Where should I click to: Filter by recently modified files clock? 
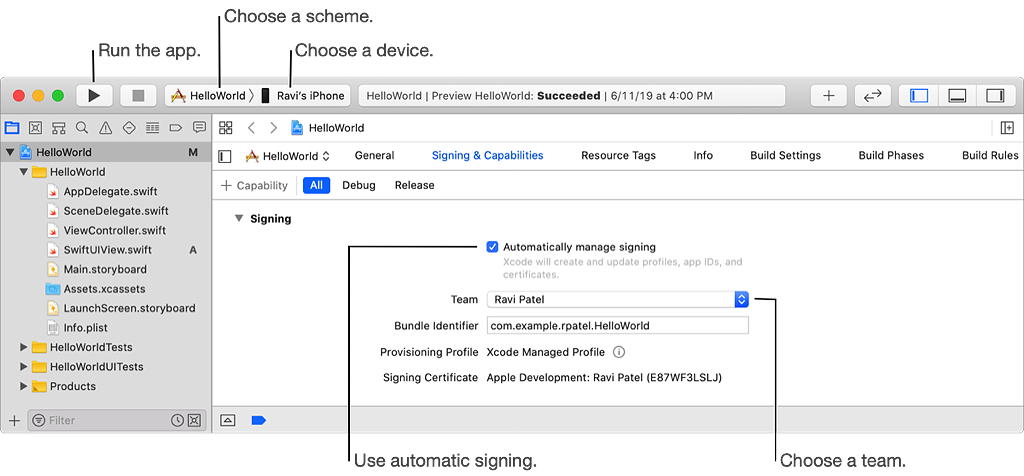[x=177, y=420]
